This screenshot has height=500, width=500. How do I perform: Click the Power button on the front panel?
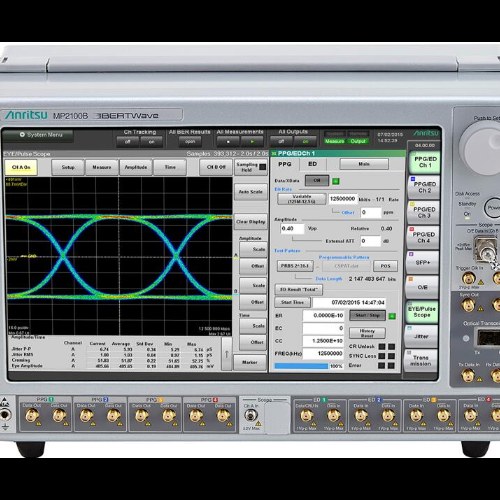(x=493, y=208)
